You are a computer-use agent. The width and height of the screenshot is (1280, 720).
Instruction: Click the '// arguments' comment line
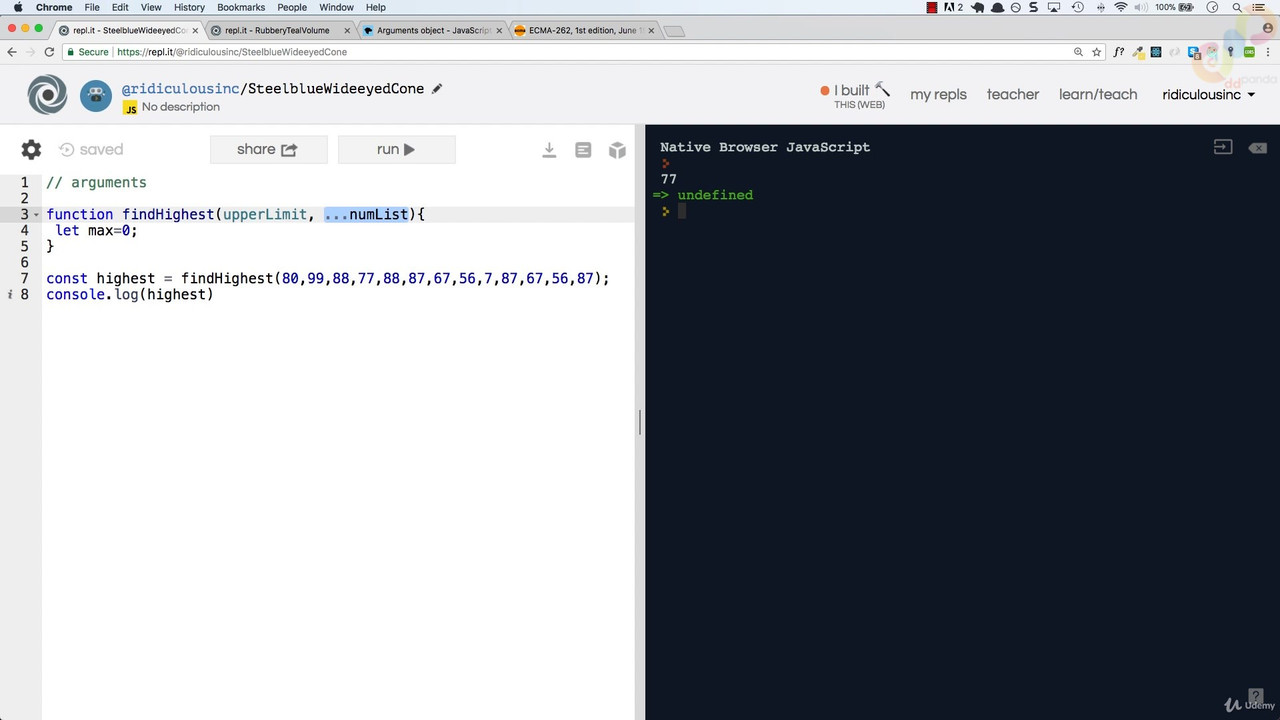pyautogui.click(x=96, y=182)
